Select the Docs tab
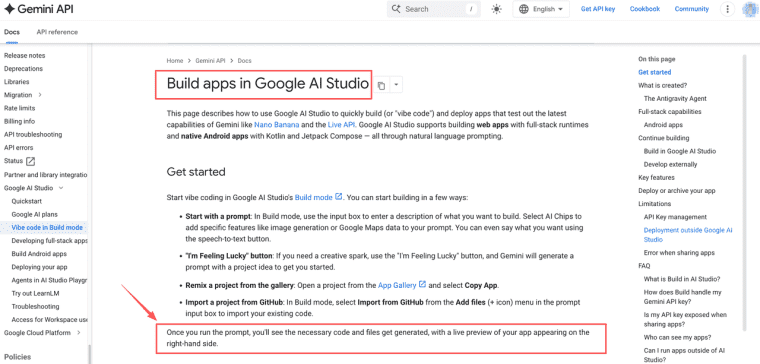Screen dimensions: 760x364 [x=12, y=32]
